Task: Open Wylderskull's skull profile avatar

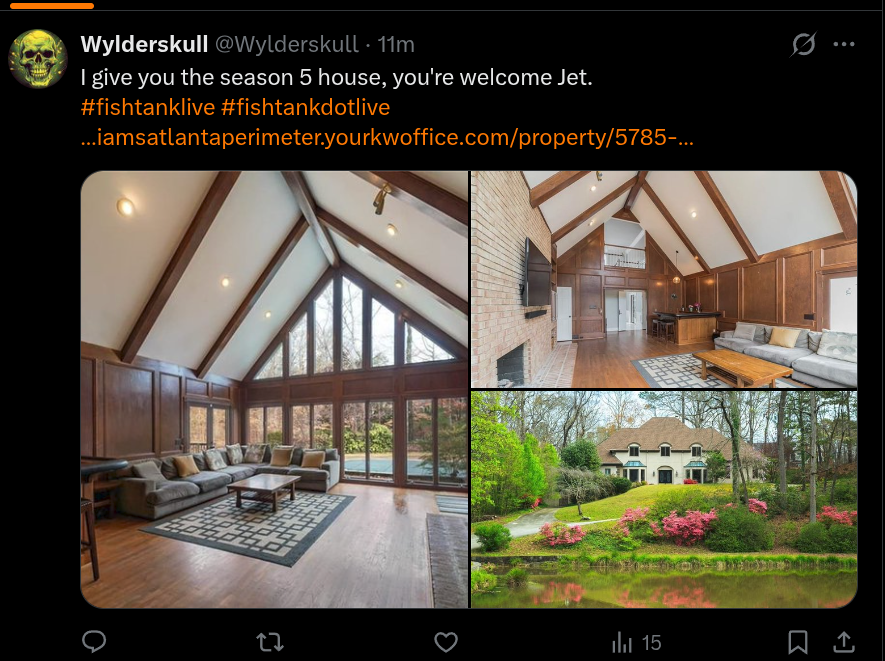Action: click(38, 59)
